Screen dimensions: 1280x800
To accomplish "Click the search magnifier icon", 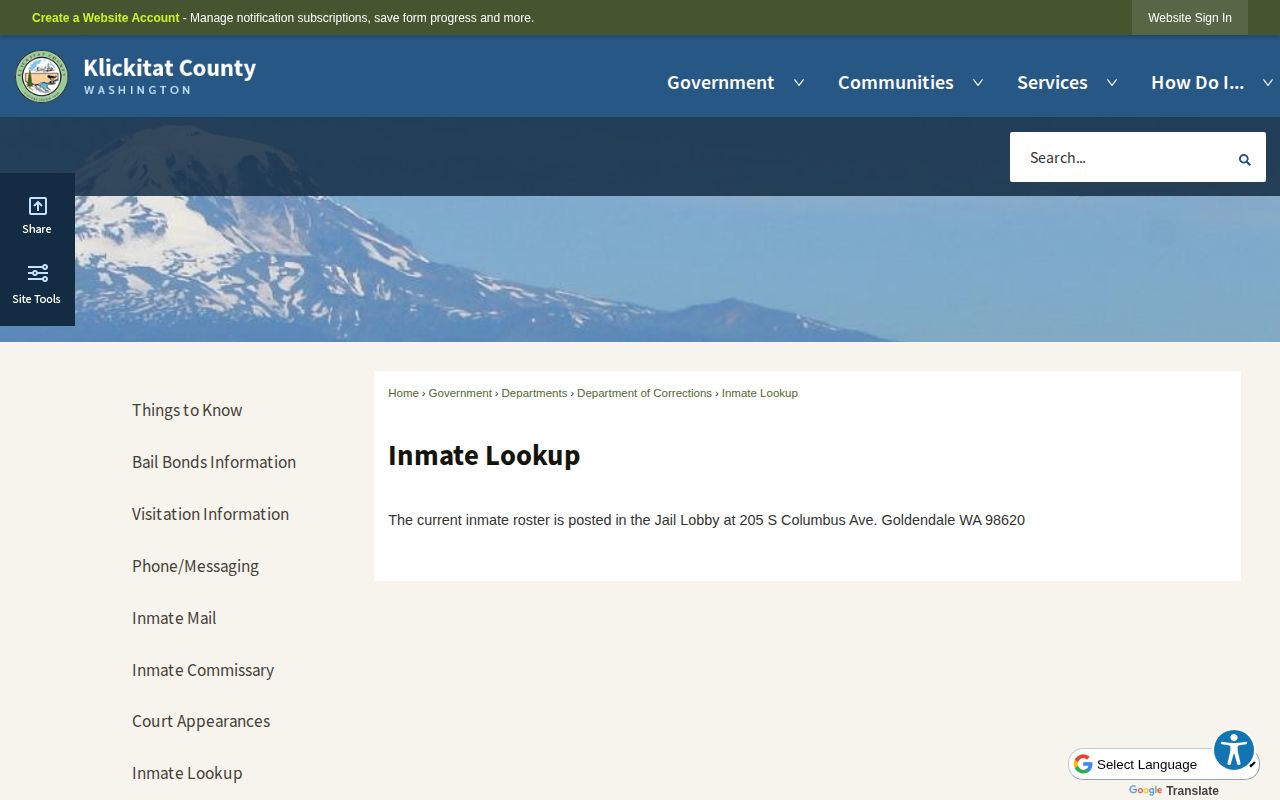I will (1245, 159).
